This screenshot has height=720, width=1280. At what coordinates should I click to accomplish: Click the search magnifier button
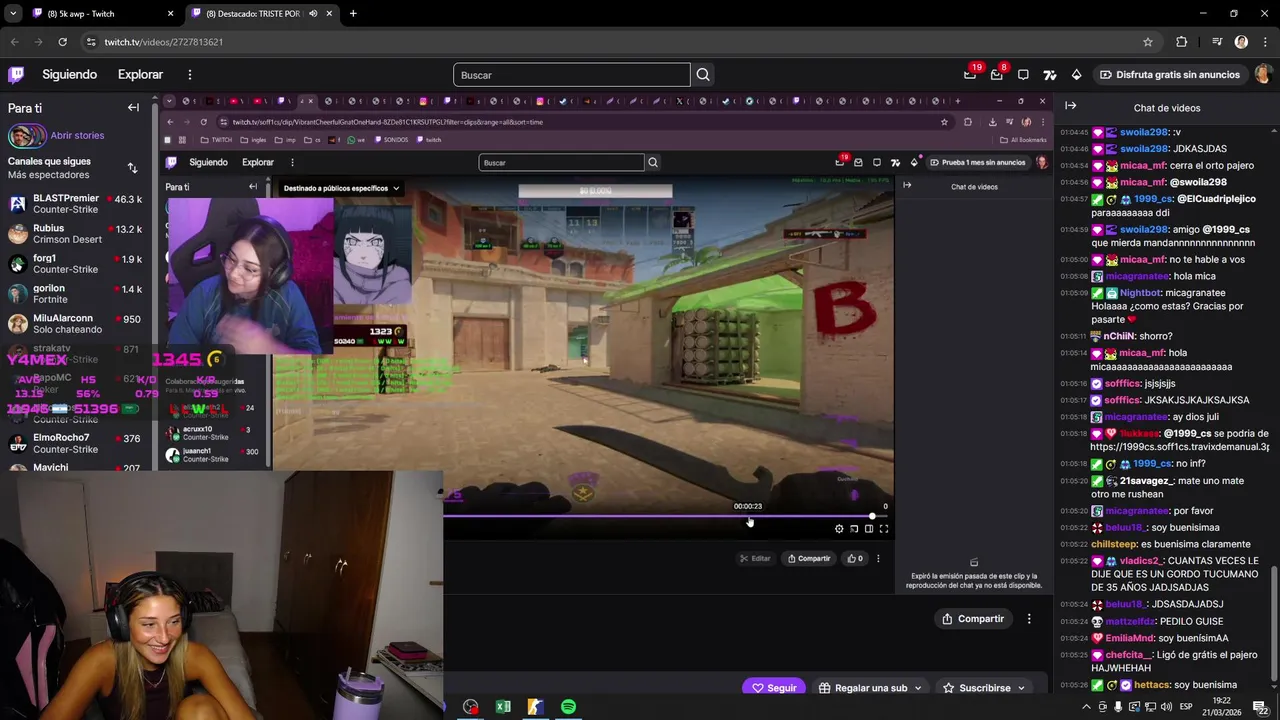click(x=703, y=75)
